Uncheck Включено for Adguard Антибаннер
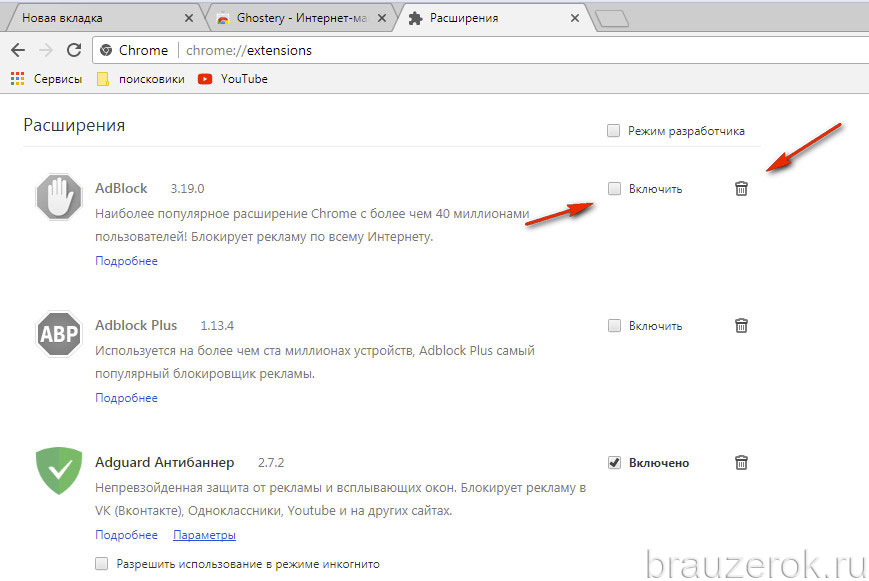869x581 pixels. 614,462
